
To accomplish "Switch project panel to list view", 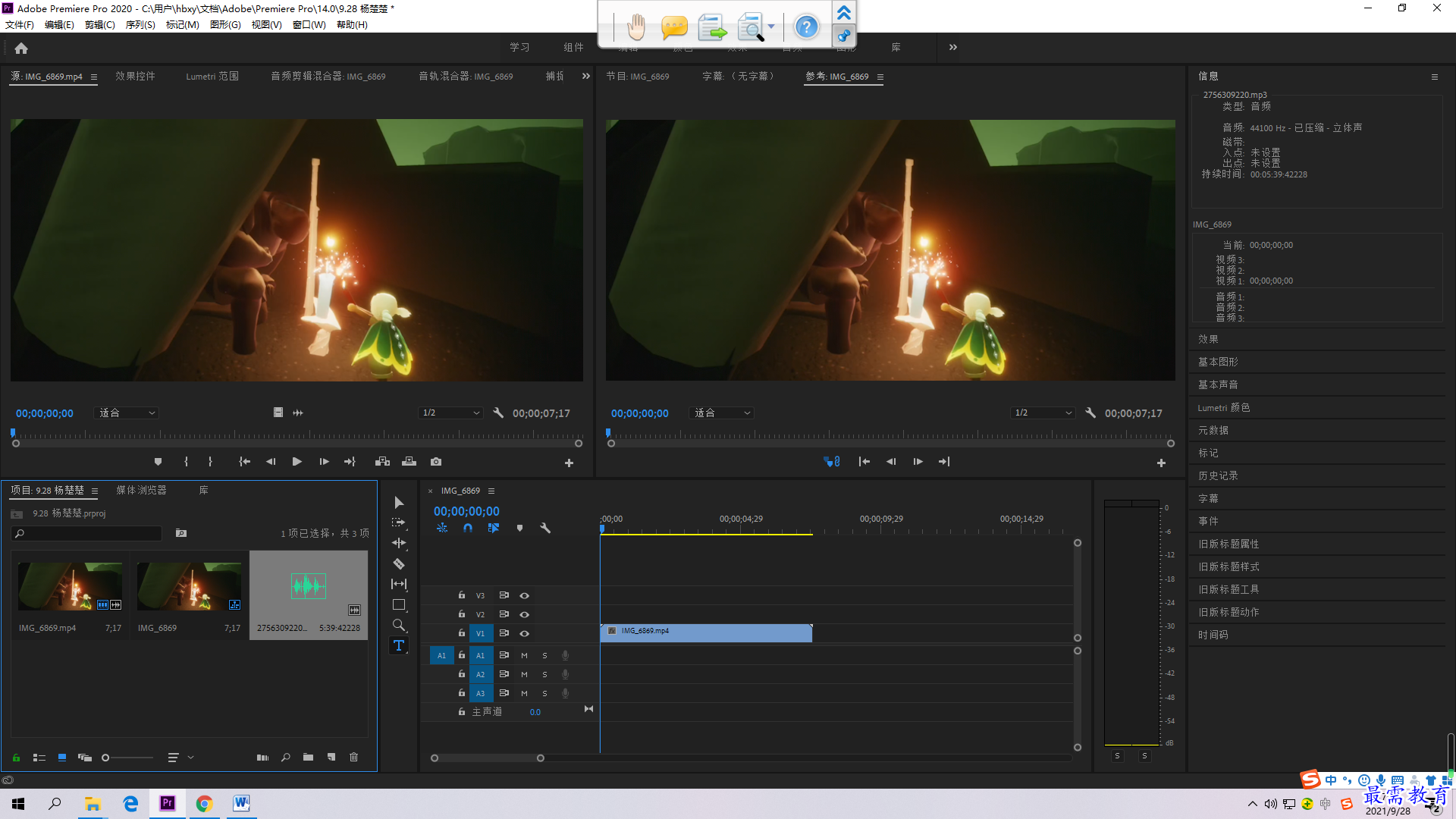I will pos(39,758).
